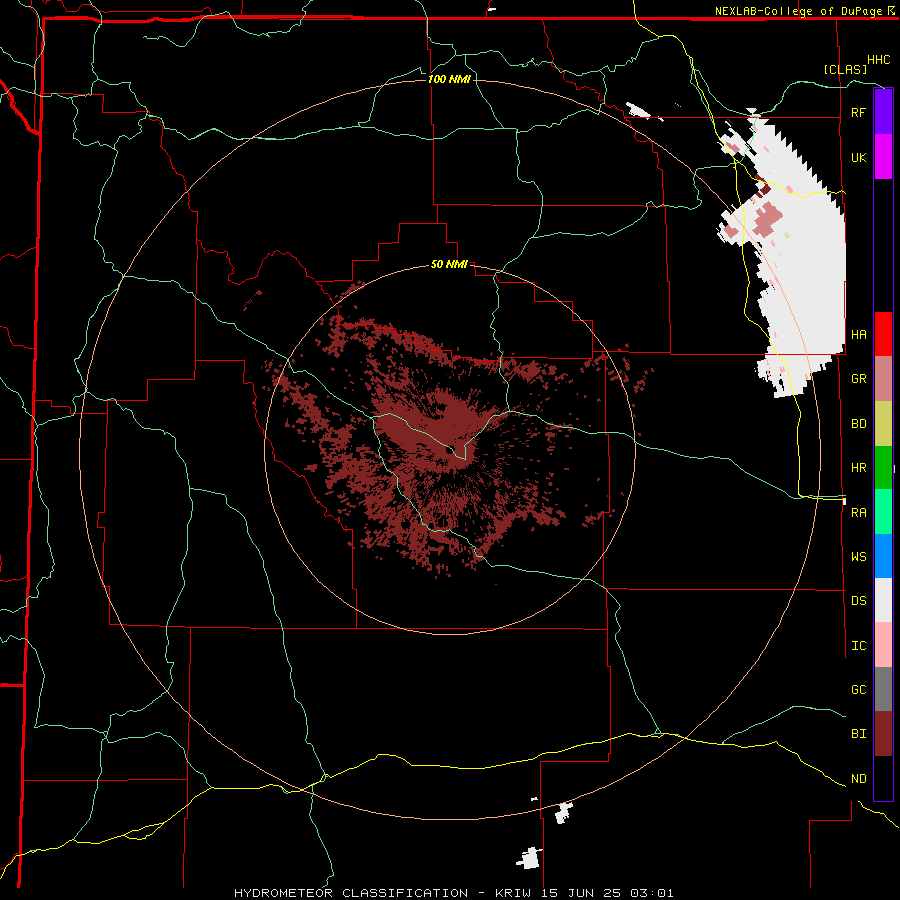The height and width of the screenshot is (900, 900).
Task: Click the KRIW radar site center point
Action: (449, 449)
